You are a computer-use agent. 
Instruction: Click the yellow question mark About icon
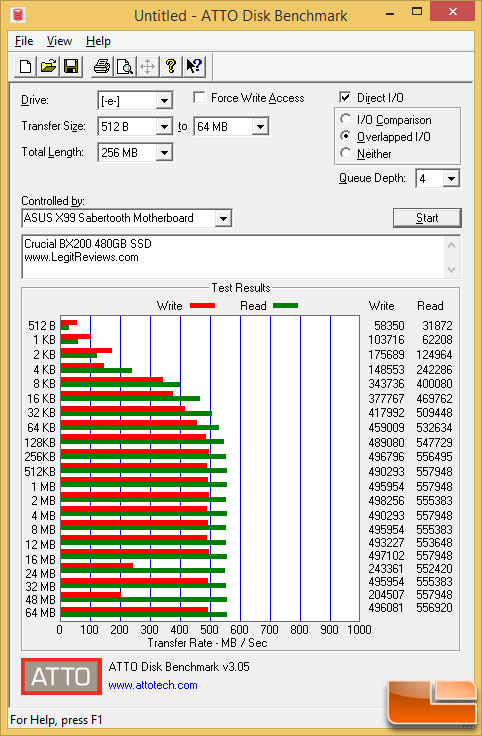[171, 66]
